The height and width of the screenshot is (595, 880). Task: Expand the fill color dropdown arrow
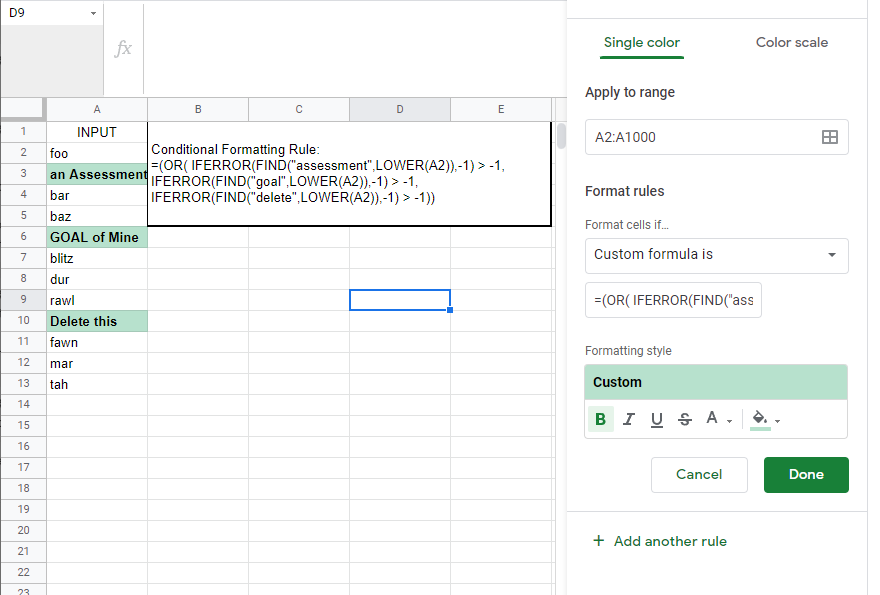778,421
